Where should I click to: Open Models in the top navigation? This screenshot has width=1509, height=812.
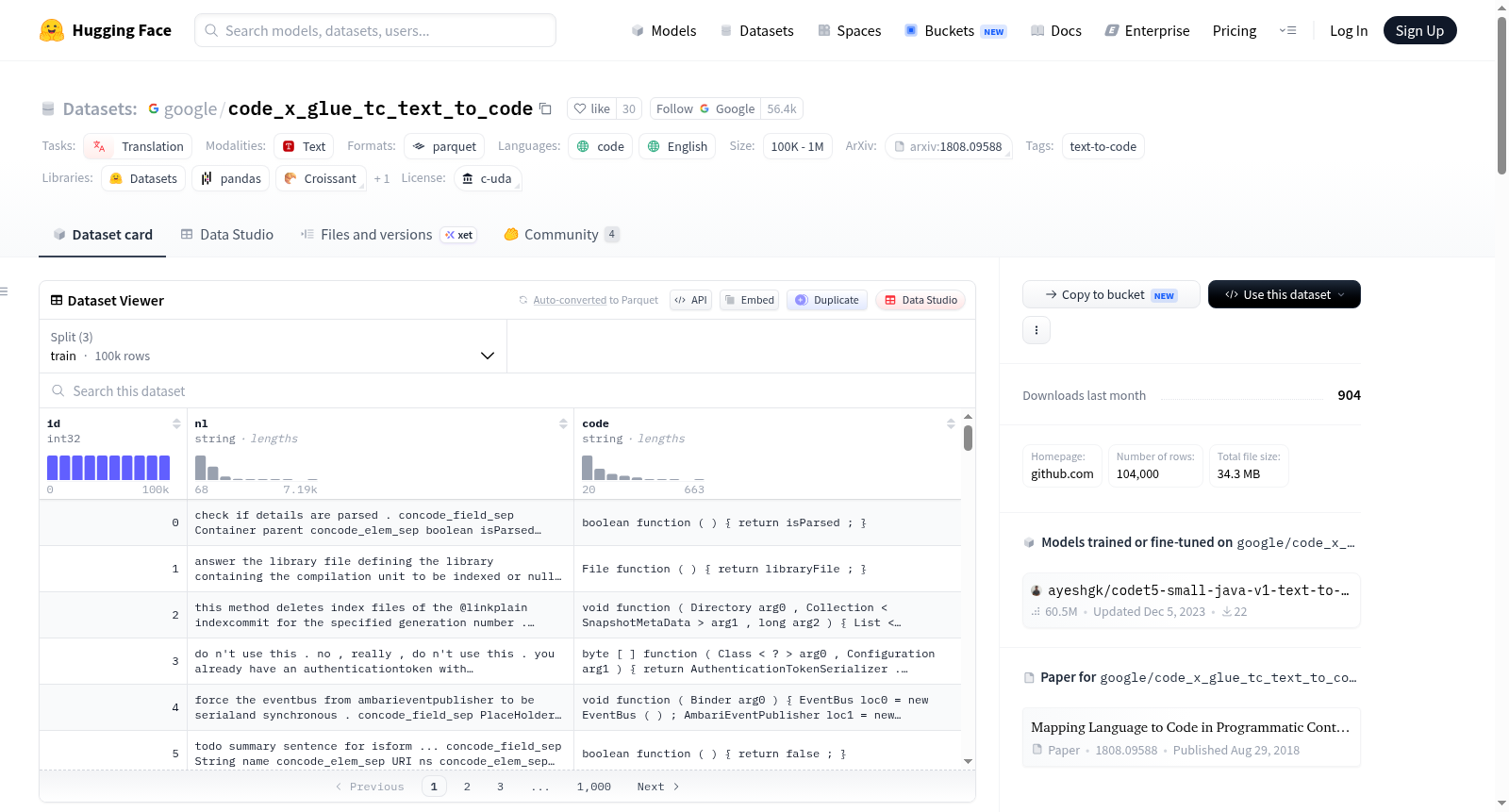(664, 30)
